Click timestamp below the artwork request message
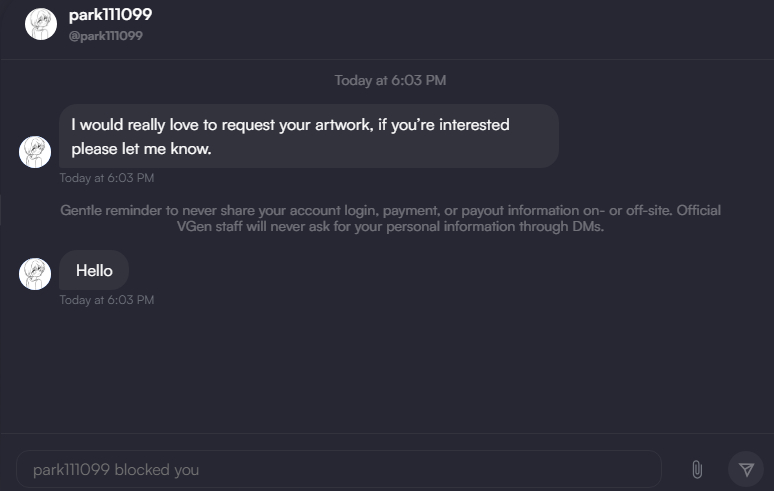The height and width of the screenshot is (491, 774). pos(107,178)
